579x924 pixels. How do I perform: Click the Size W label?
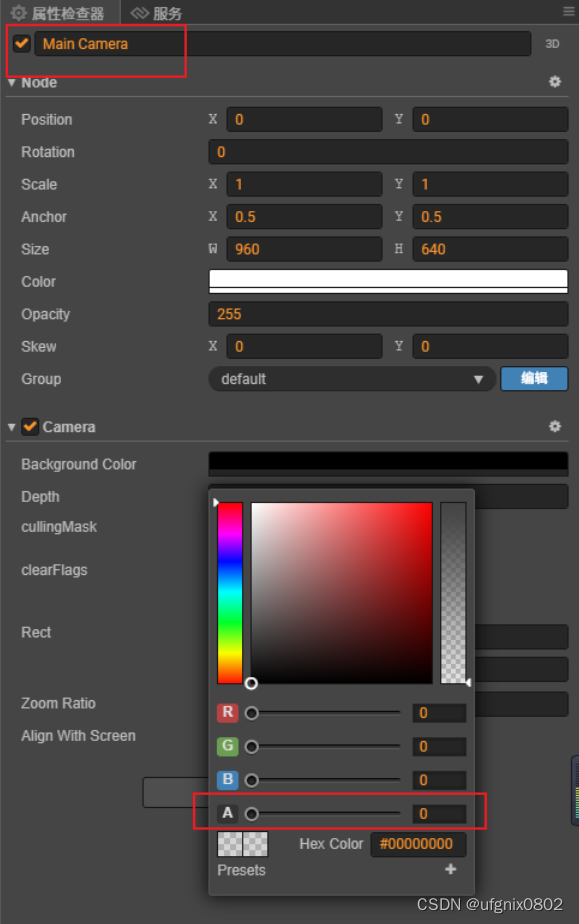(x=213, y=249)
